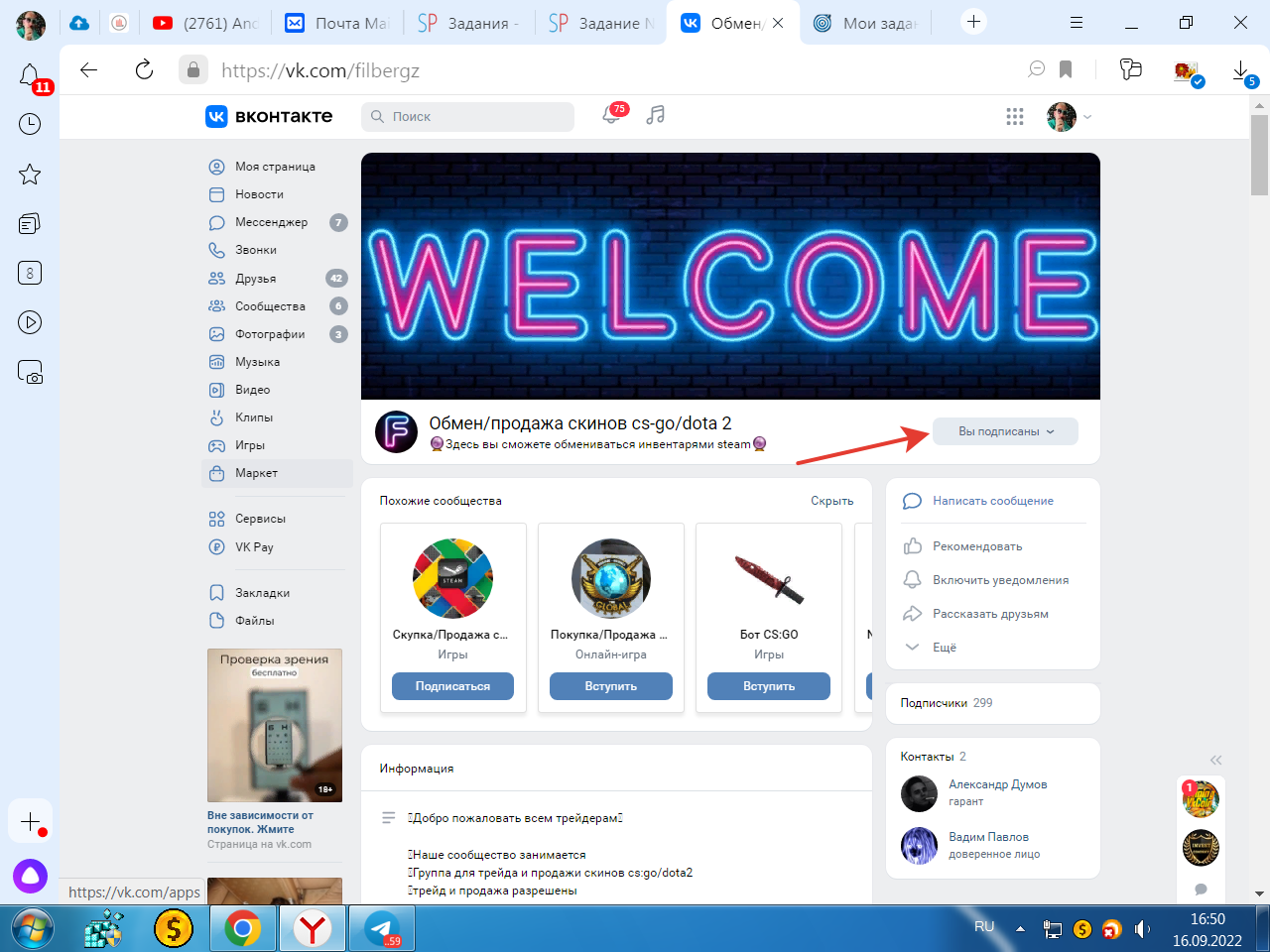1270x952 pixels.
Task: Click the address bar URL vk.com/filbergz
Action: [320, 69]
